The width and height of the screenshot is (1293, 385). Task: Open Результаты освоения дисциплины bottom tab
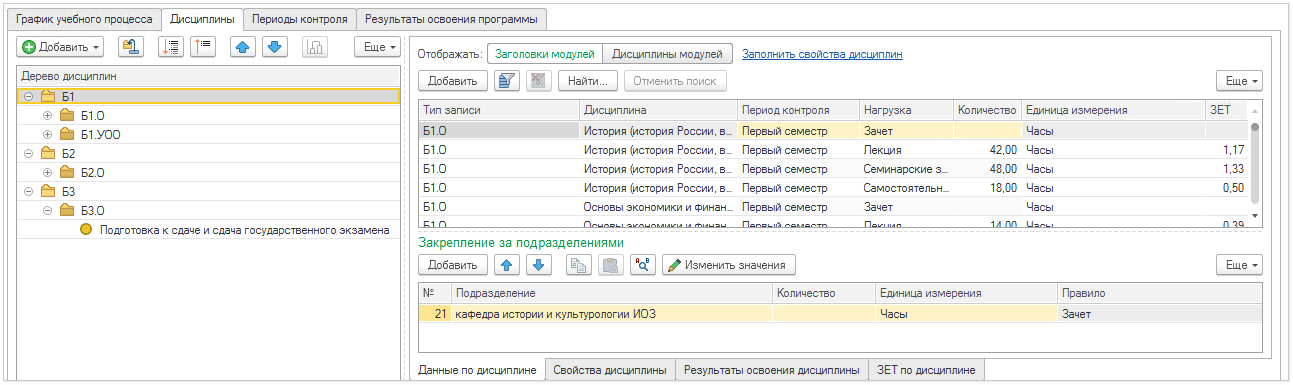click(x=772, y=370)
